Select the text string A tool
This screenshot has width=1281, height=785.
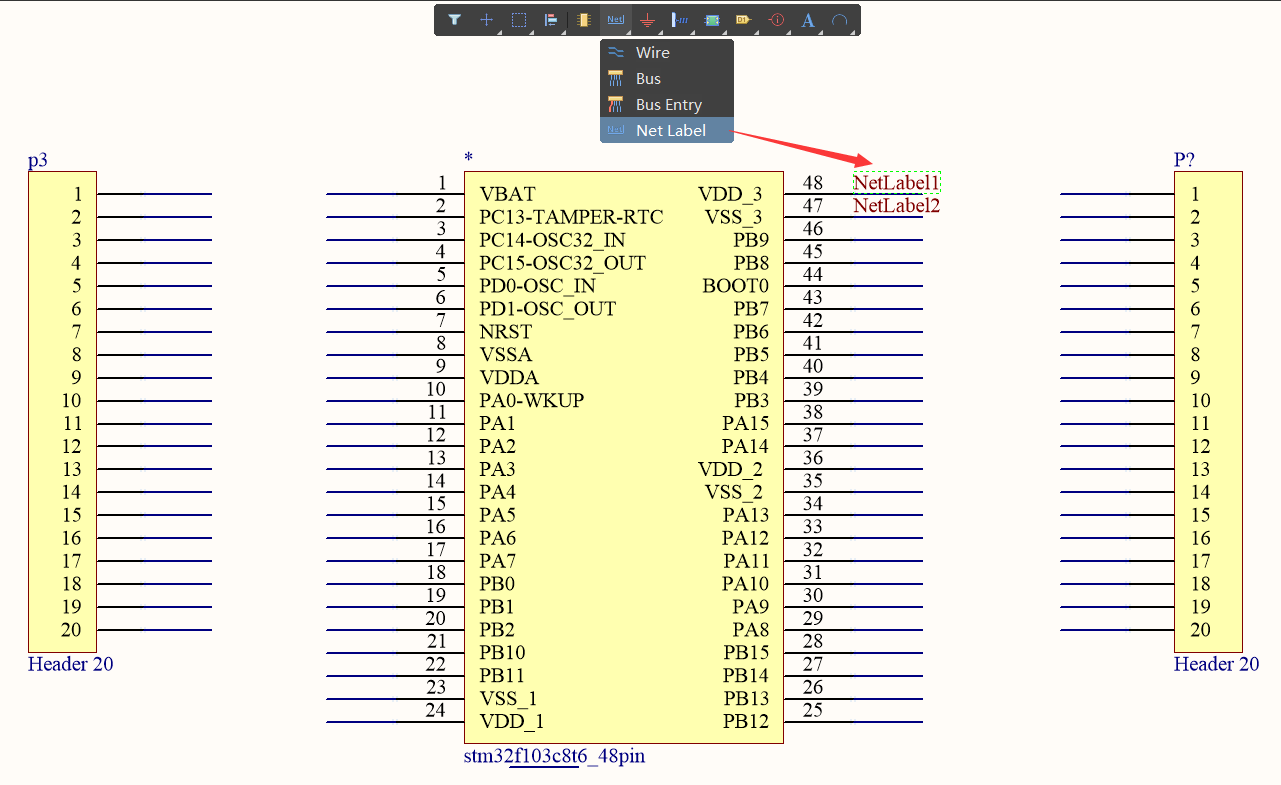point(808,20)
